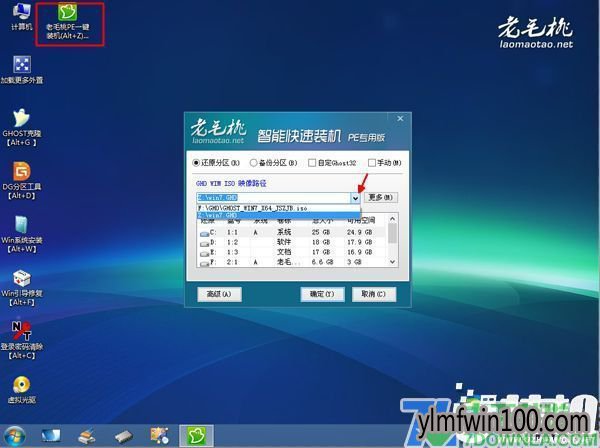Click the 6.6 GB total size cell
Image resolution: width=600 pixels, height=448 pixels.
(x=322, y=262)
